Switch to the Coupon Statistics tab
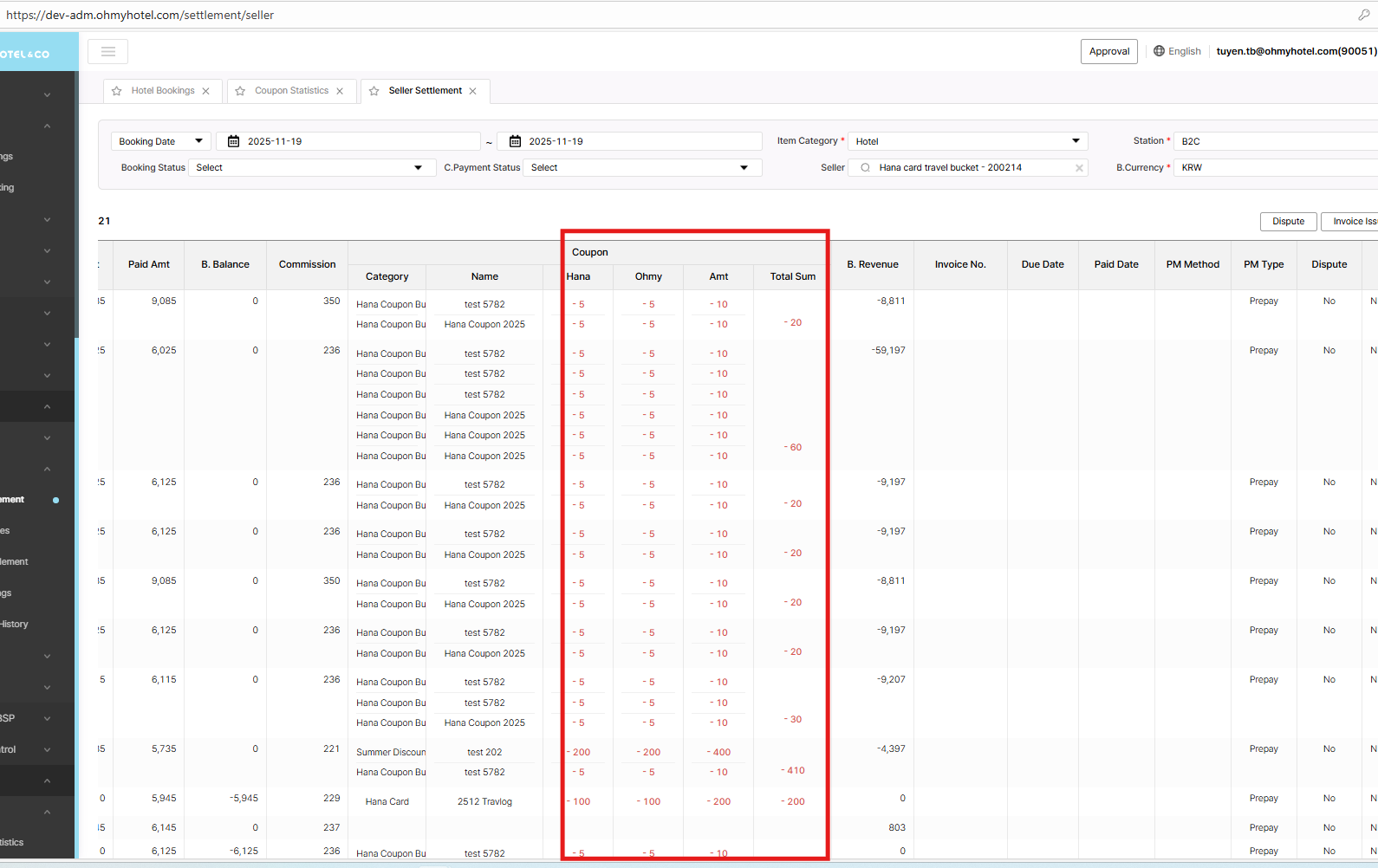This screenshot has height=868, width=1378. click(x=291, y=91)
